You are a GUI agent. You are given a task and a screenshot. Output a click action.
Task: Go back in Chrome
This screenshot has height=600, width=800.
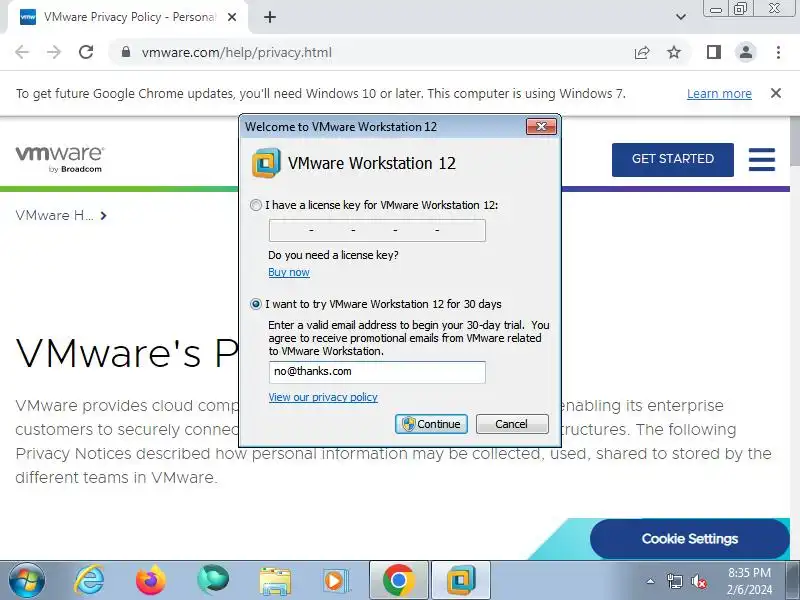point(22,52)
